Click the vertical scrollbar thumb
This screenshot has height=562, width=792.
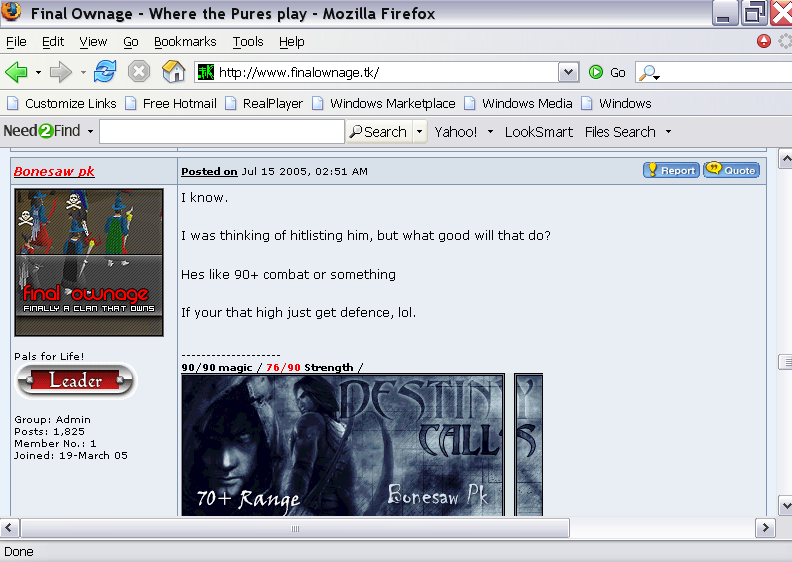click(785, 362)
